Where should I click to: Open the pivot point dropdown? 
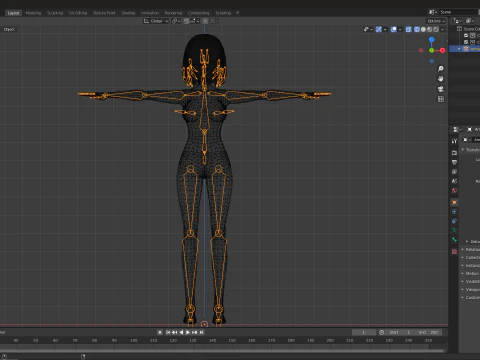(x=176, y=21)
